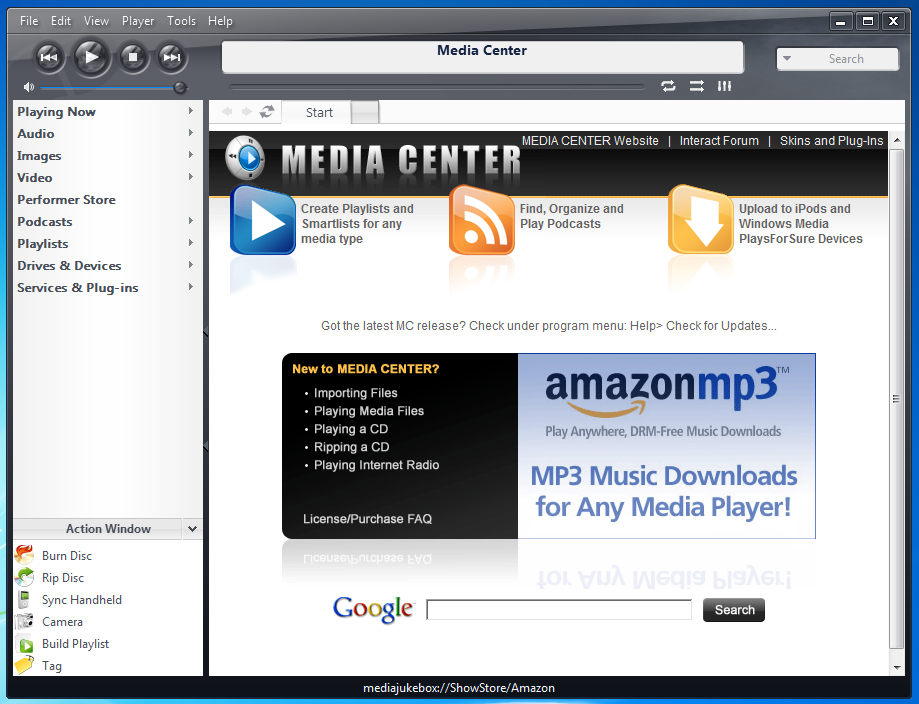Click the volume slider handle
Screen dimensions: 919x704
[x=180, y=88]
